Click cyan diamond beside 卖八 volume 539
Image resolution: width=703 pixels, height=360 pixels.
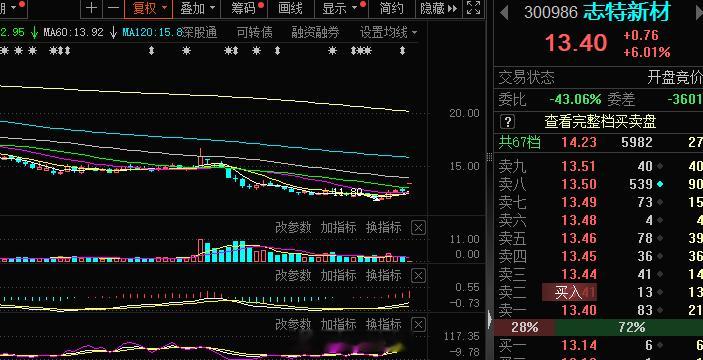pos(660,184)
